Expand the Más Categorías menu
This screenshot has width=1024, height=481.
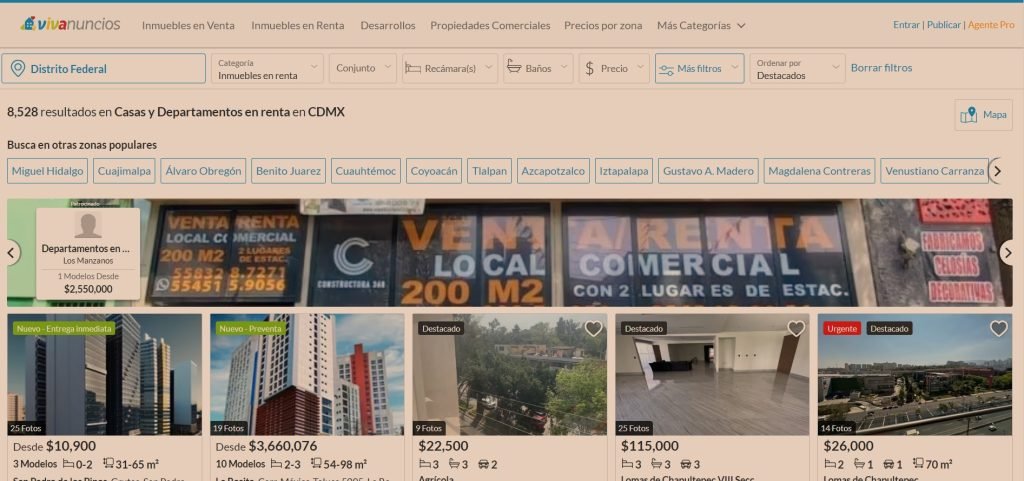(701, 25)
